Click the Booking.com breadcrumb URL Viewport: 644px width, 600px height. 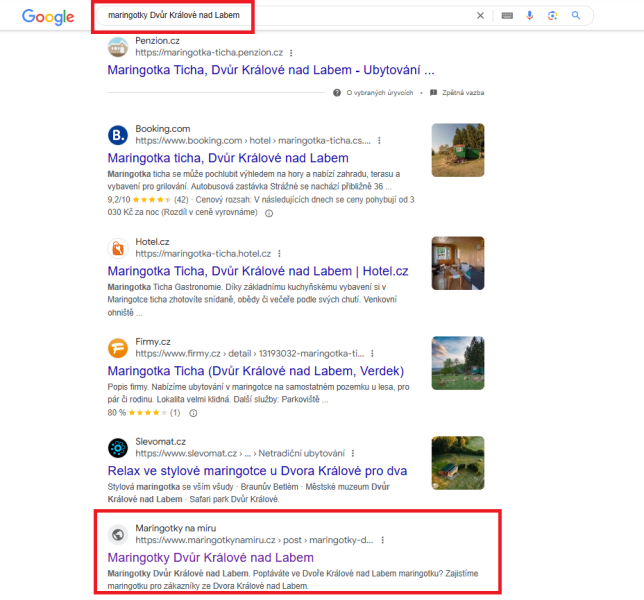(253, 141)
